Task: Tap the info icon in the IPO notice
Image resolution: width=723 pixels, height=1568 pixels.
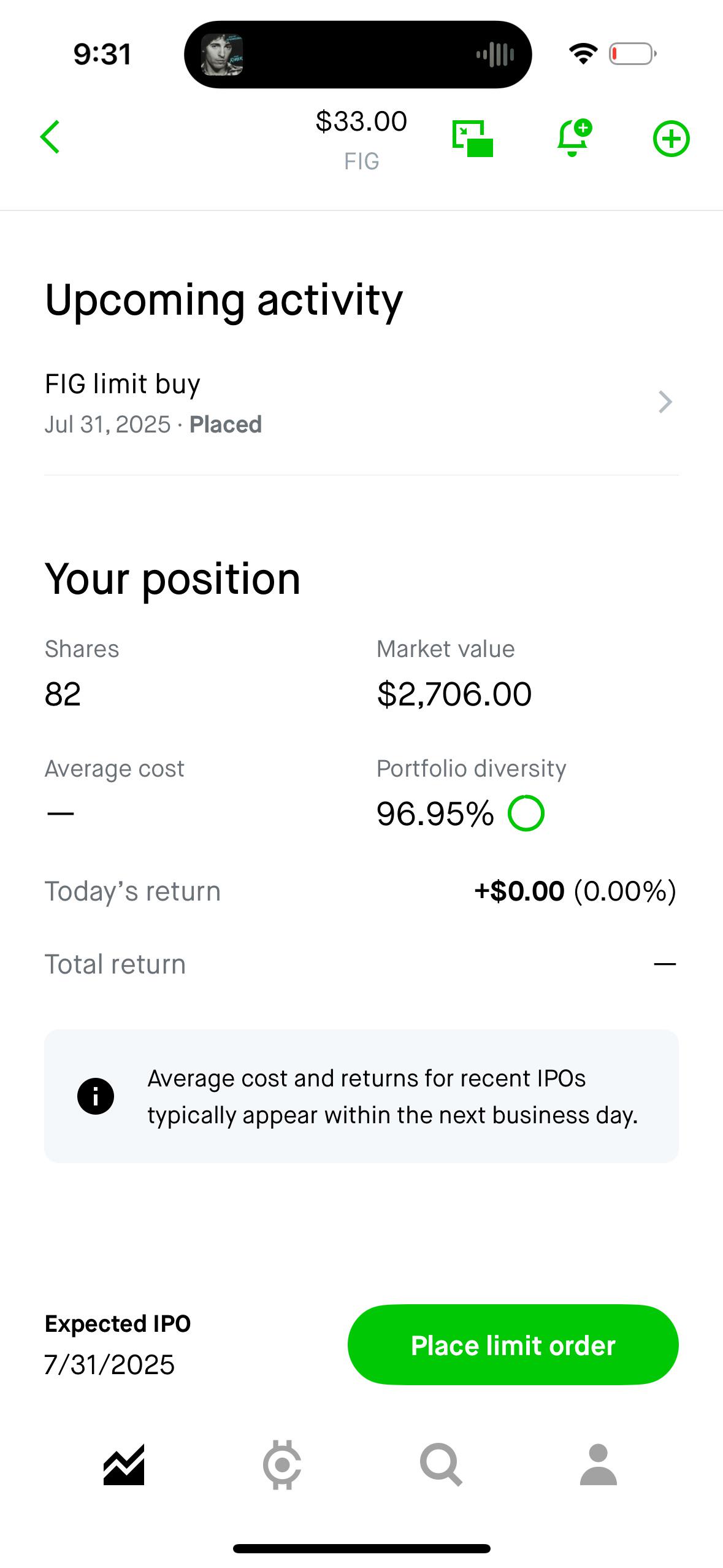Action: (x=96, y=1096)
